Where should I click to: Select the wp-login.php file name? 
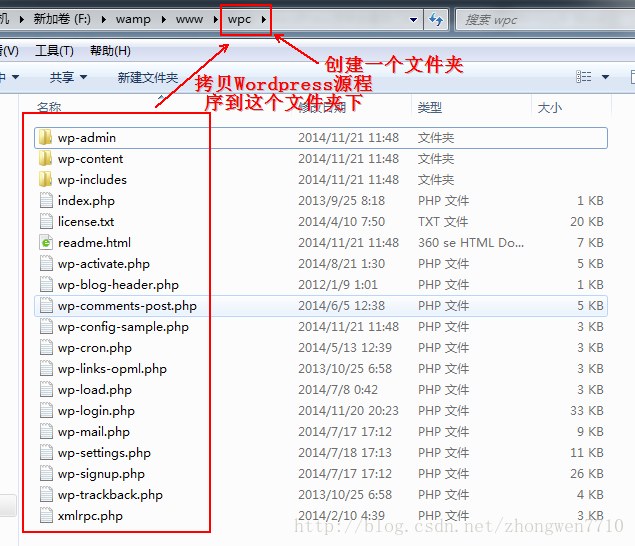point(96,411)
